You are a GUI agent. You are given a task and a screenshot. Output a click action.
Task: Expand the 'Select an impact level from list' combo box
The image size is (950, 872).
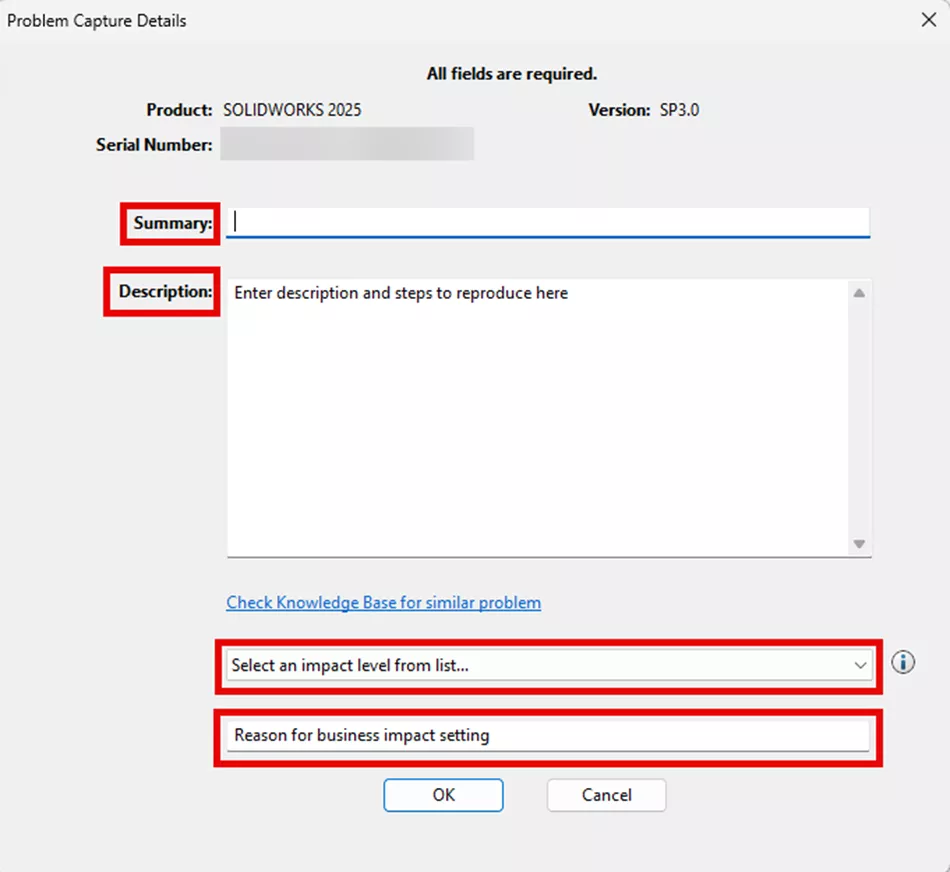(547, 664)
